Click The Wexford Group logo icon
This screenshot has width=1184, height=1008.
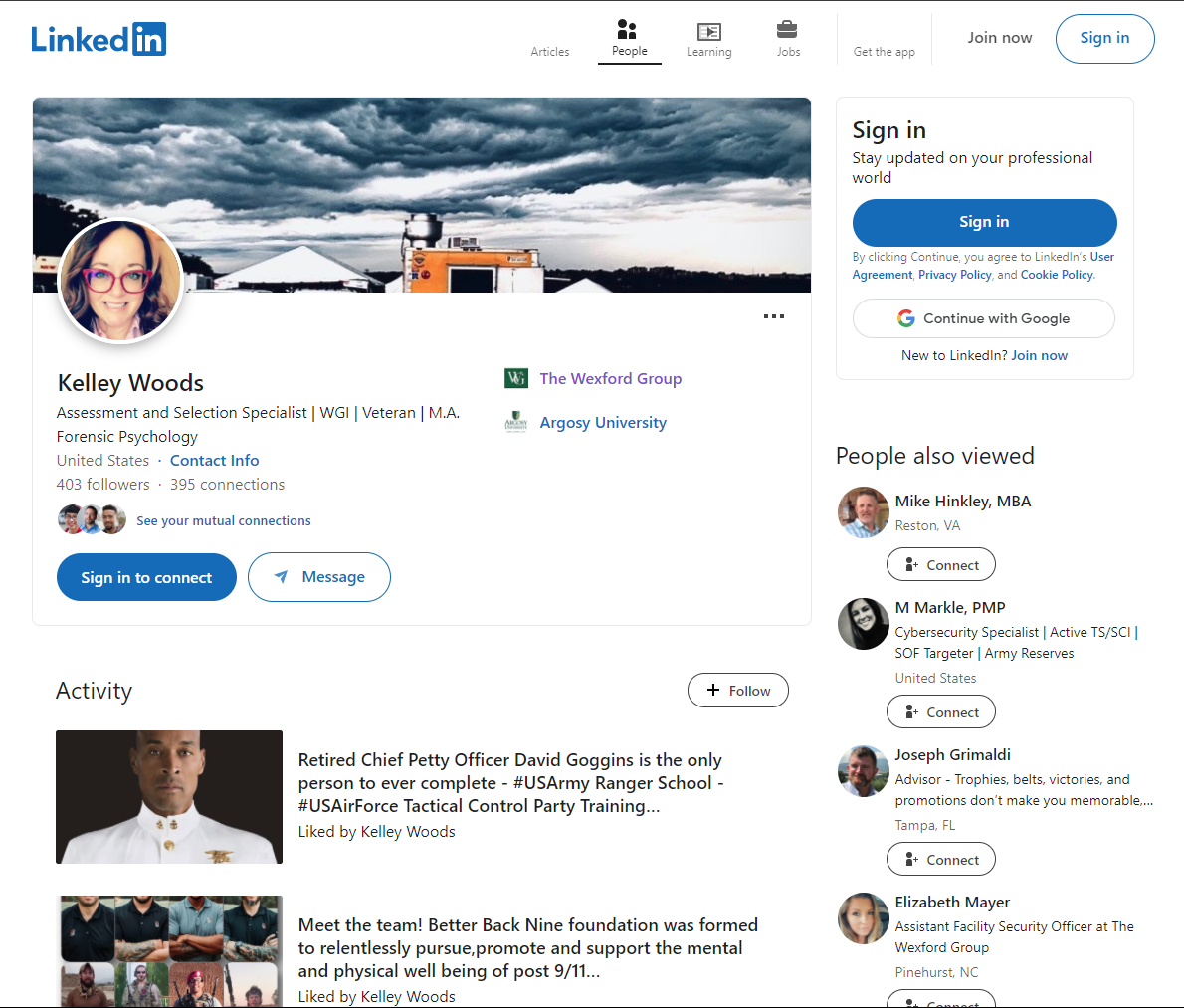(x=515, y=377)
